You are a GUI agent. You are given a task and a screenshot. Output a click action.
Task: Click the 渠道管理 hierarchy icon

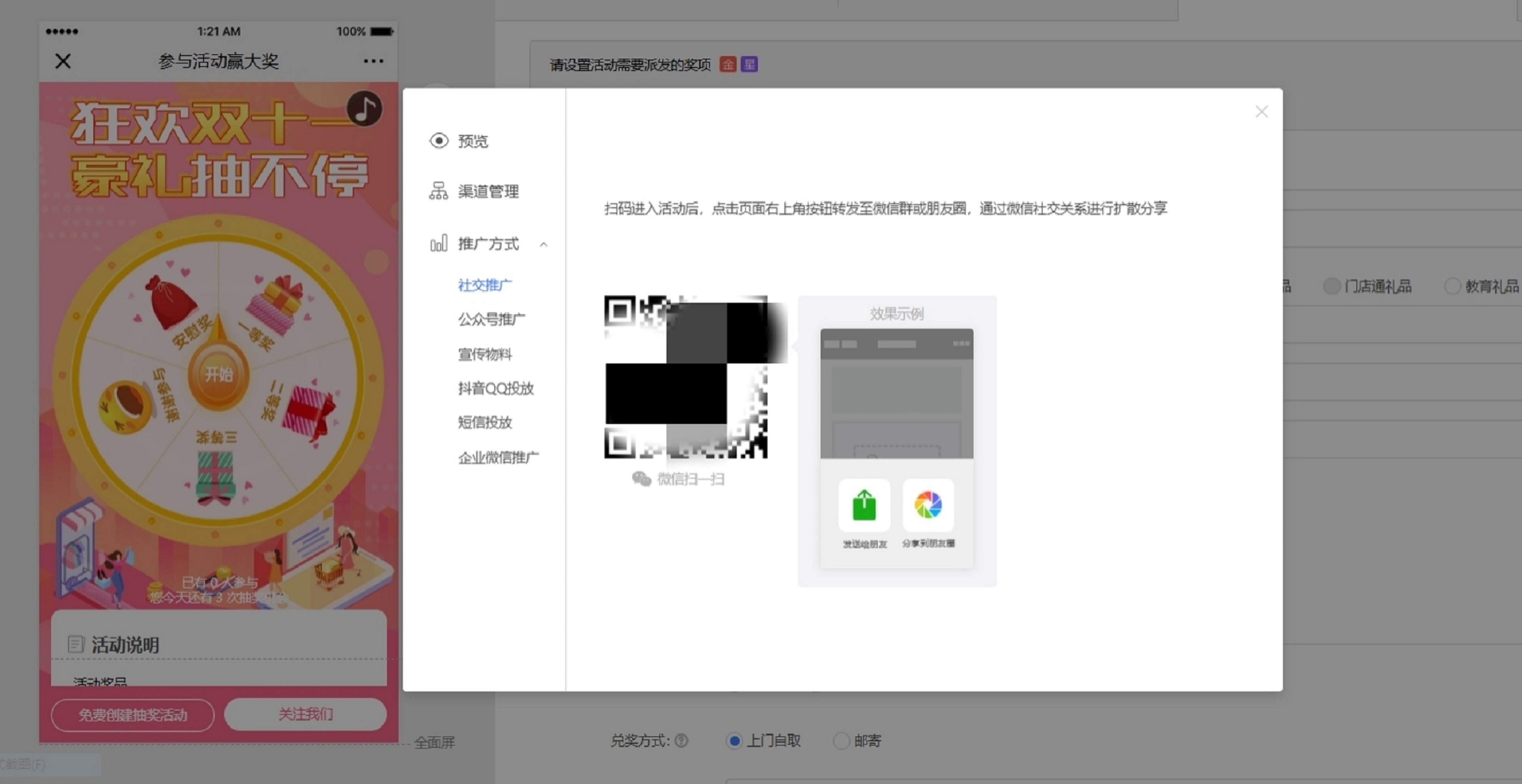(439, 191)
